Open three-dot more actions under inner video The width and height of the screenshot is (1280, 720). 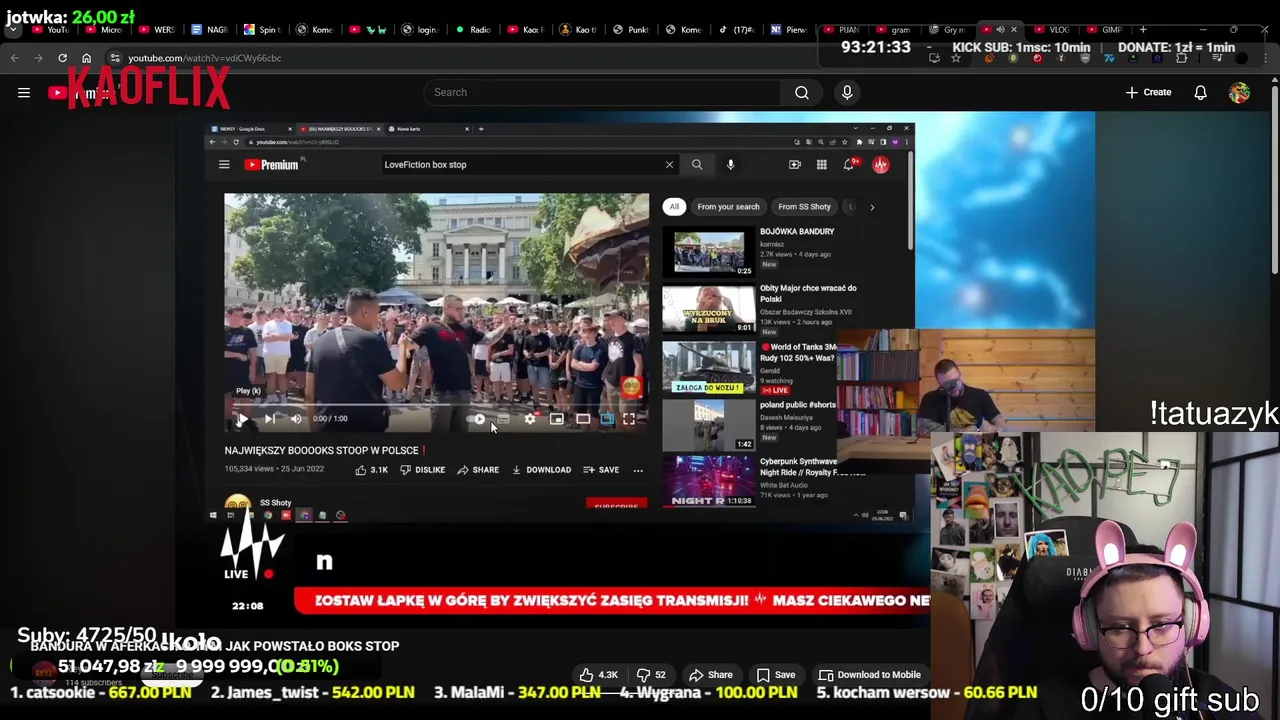tap(638, 470)
